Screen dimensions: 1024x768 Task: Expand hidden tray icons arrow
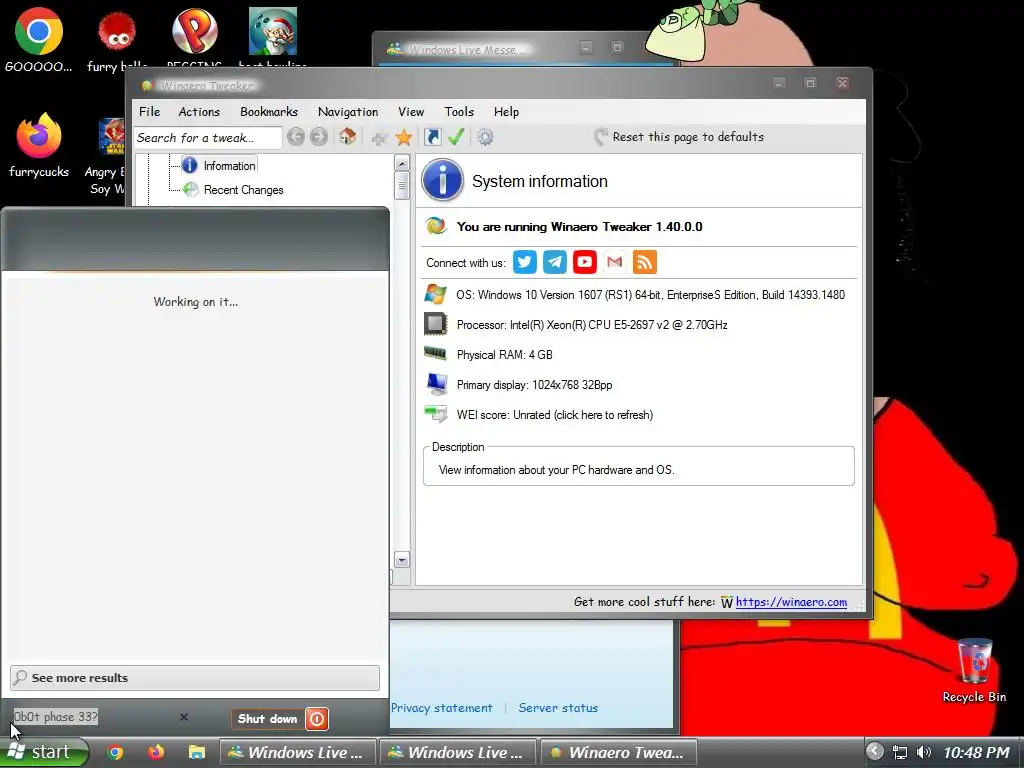point(875,752)
